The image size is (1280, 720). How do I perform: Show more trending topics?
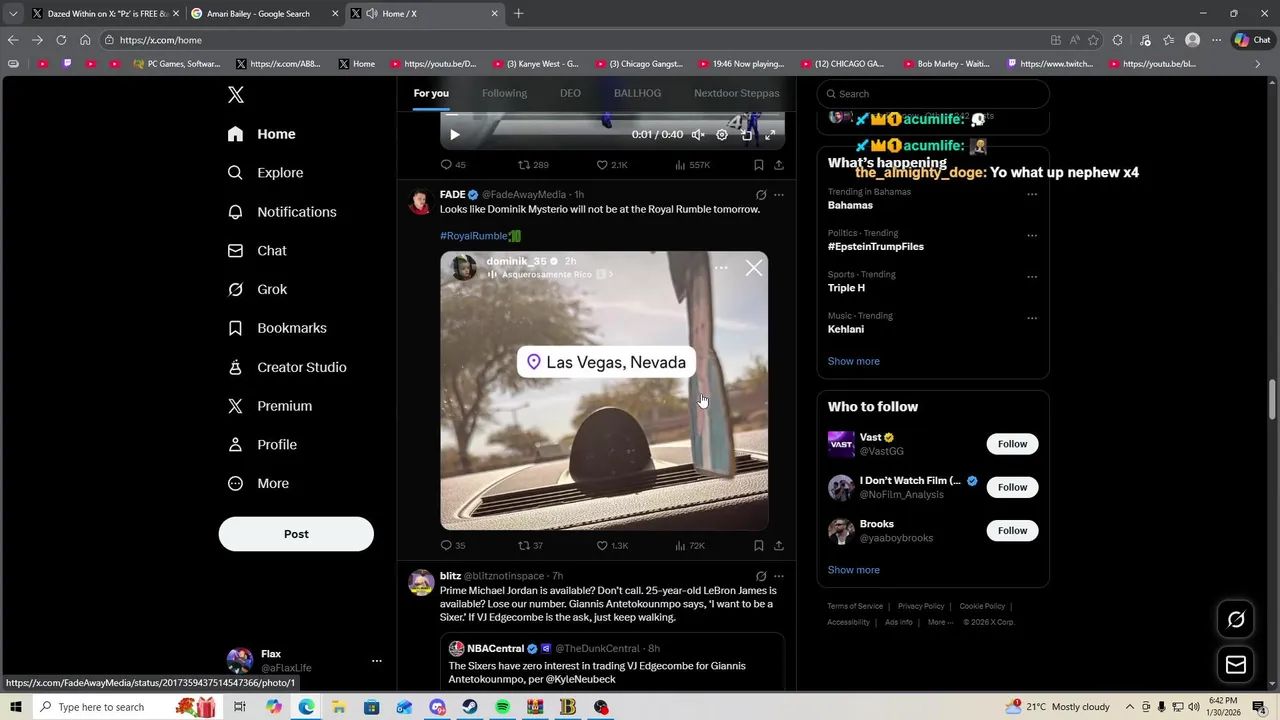tap(854, 361)
